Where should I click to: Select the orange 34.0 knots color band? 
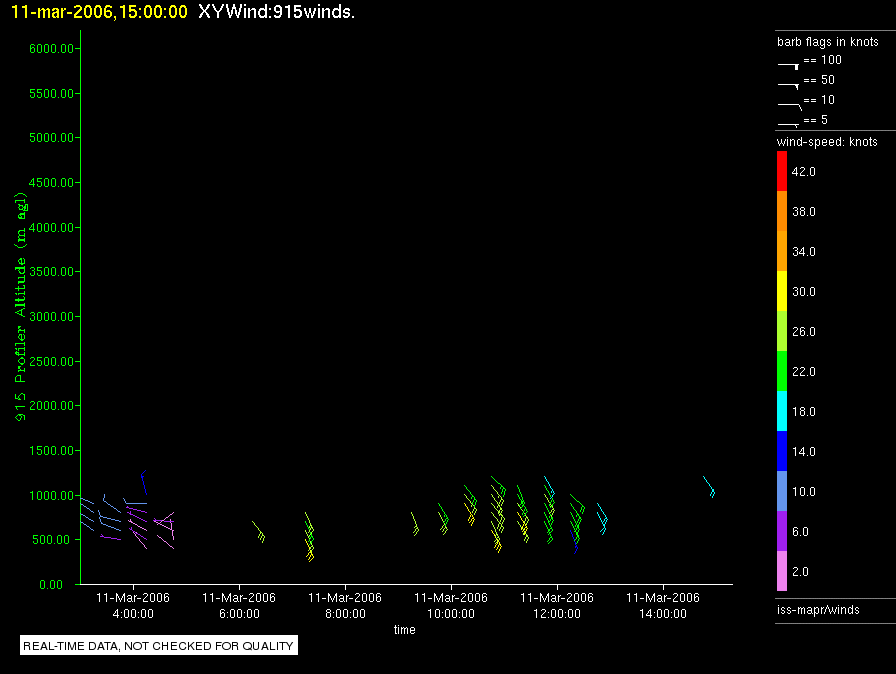point(782,251)
